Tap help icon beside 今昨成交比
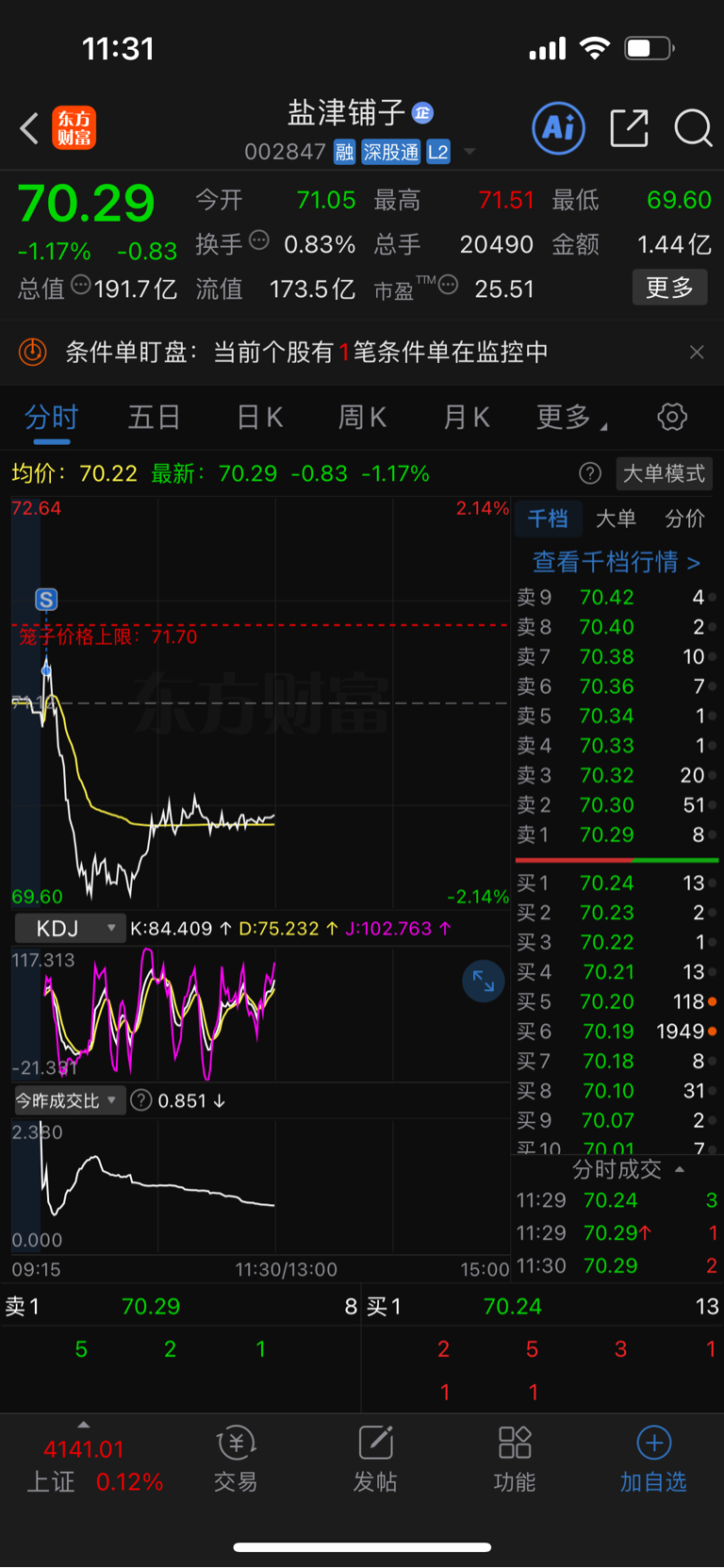724x1568 pixels. [x=141, y=1100]
